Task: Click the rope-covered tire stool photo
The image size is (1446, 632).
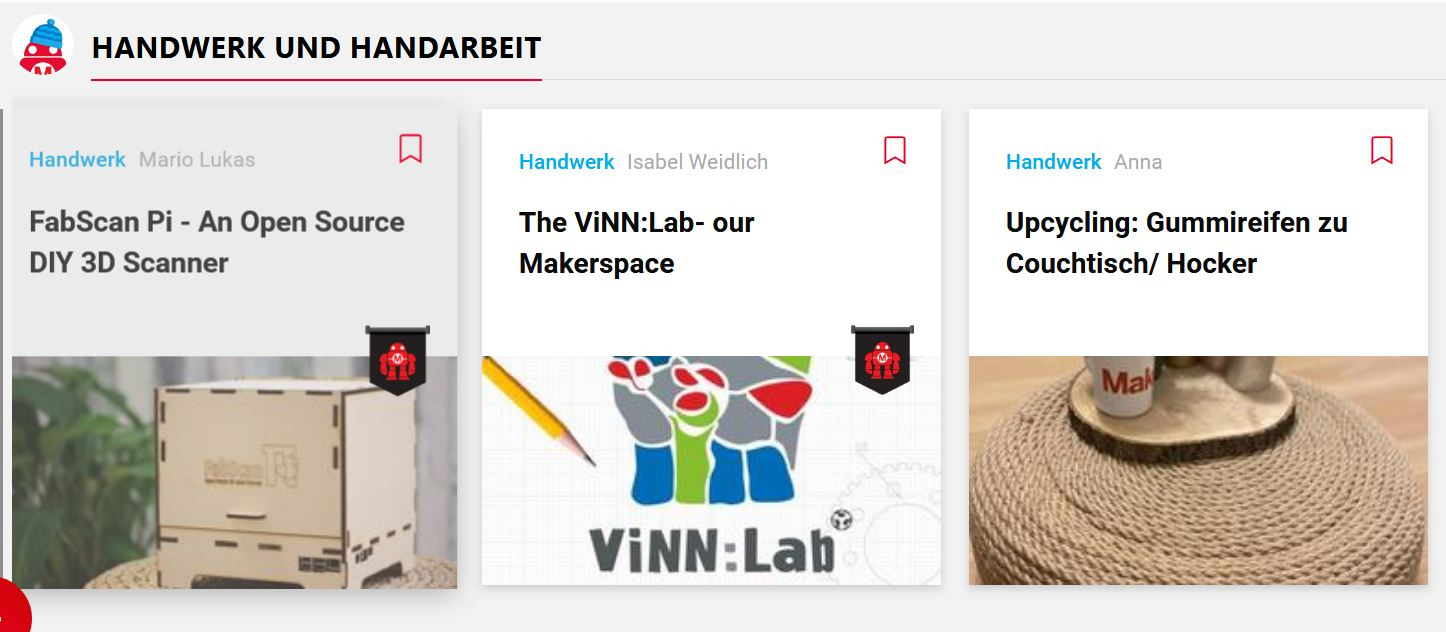Action: click(x=1198, y=470)
